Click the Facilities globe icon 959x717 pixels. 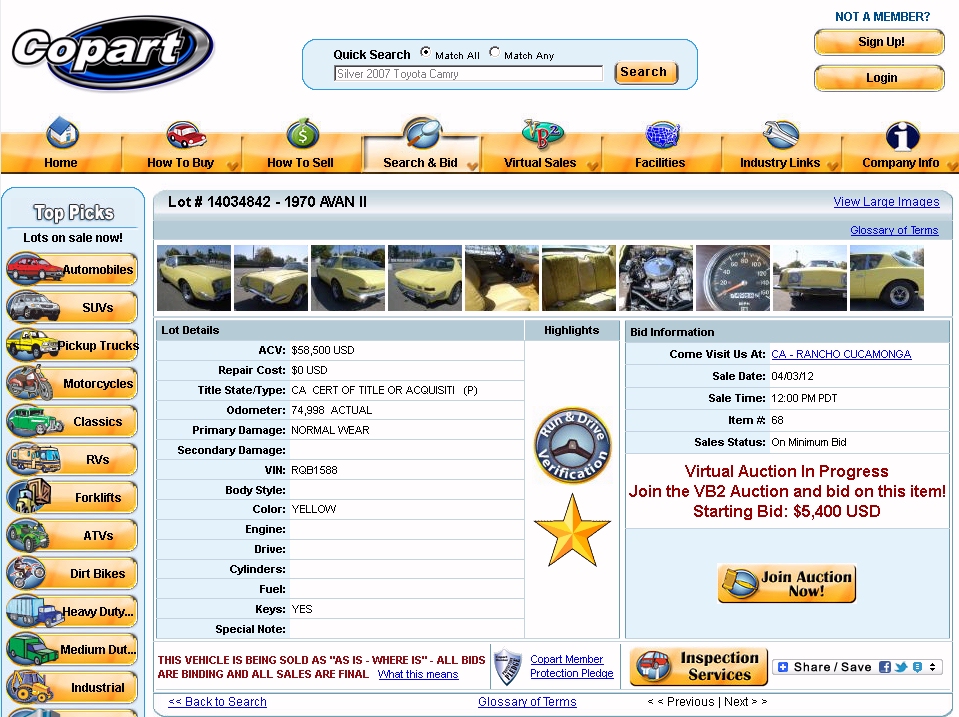[661, 134]
